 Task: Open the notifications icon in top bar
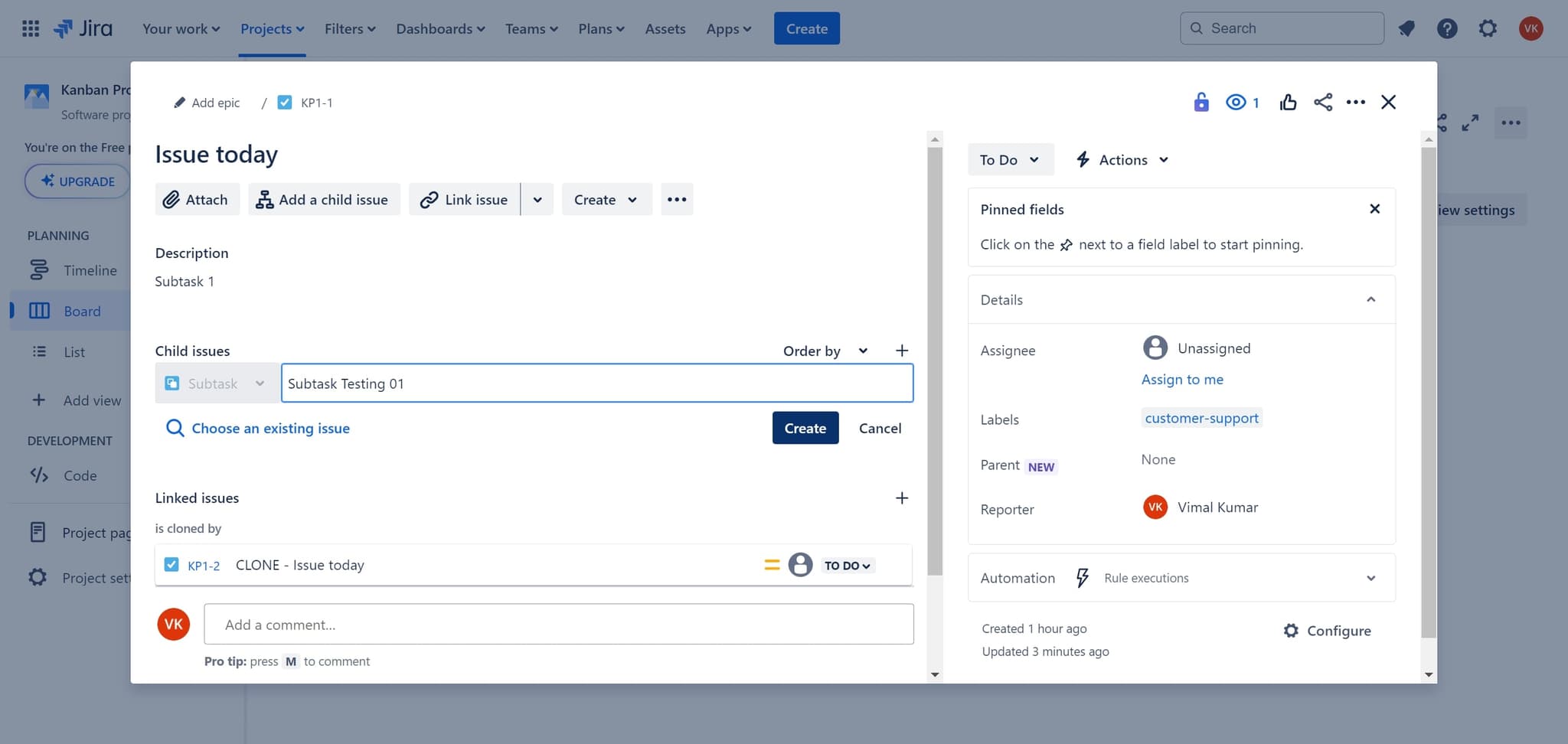coord(1406,28)
